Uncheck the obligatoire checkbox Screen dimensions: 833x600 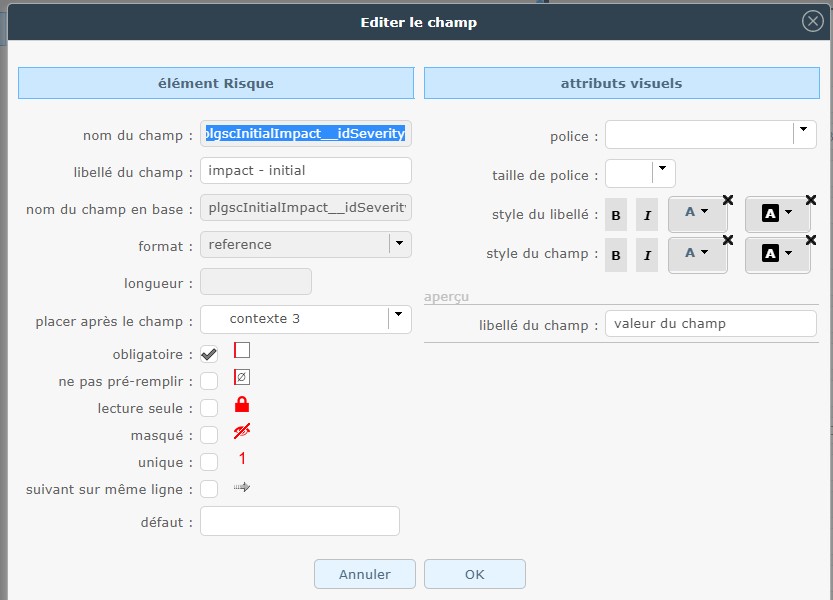coord(209,354)
